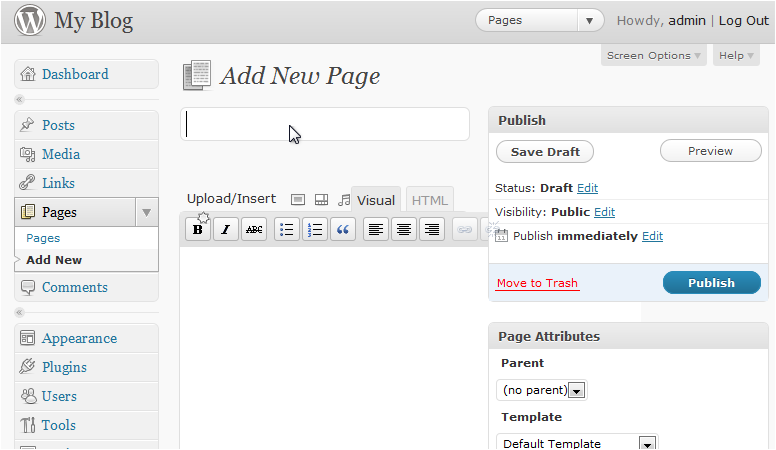Select Add New under Pages
The height and width of the screenshot is (450, 776).
click(x=54, y=260)
